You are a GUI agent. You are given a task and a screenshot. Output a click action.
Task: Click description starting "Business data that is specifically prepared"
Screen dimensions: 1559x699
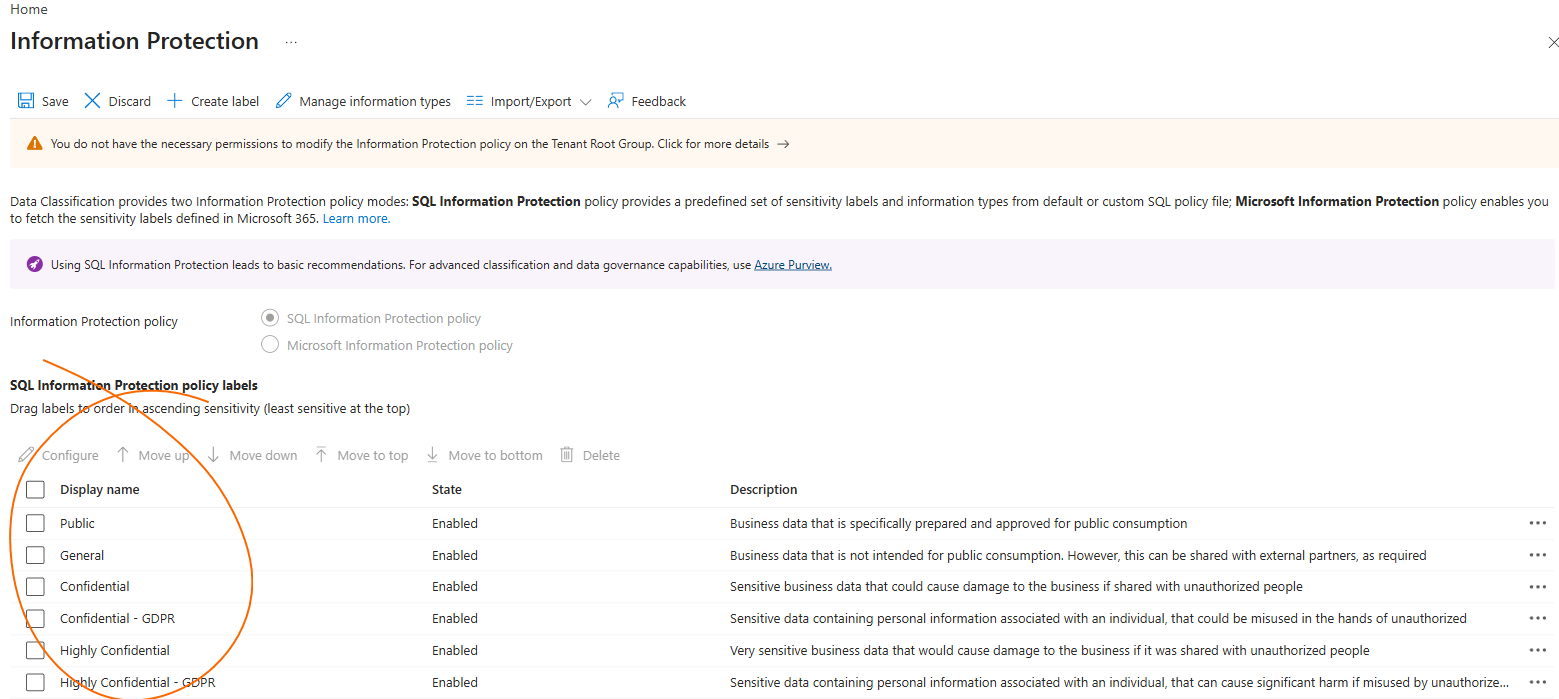click(959, 523)
